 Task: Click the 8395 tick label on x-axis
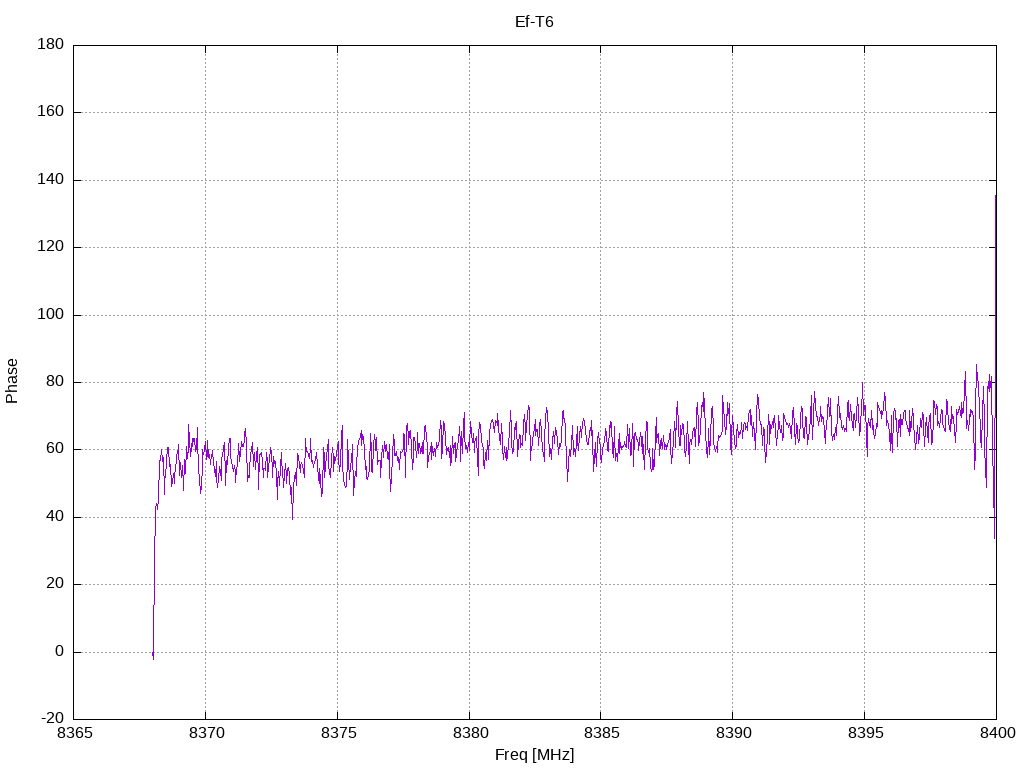coord(864,734)
